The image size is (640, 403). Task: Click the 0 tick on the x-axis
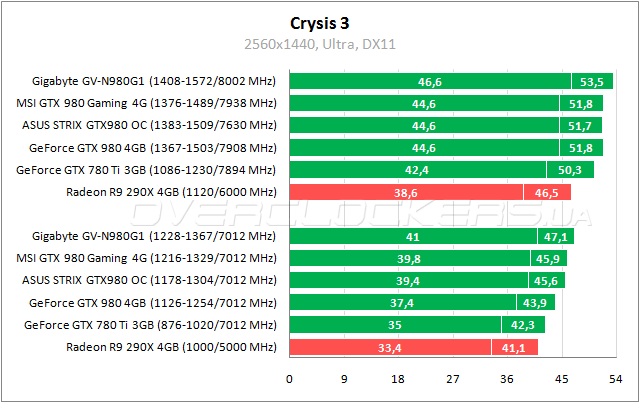[x=289, y=379]
